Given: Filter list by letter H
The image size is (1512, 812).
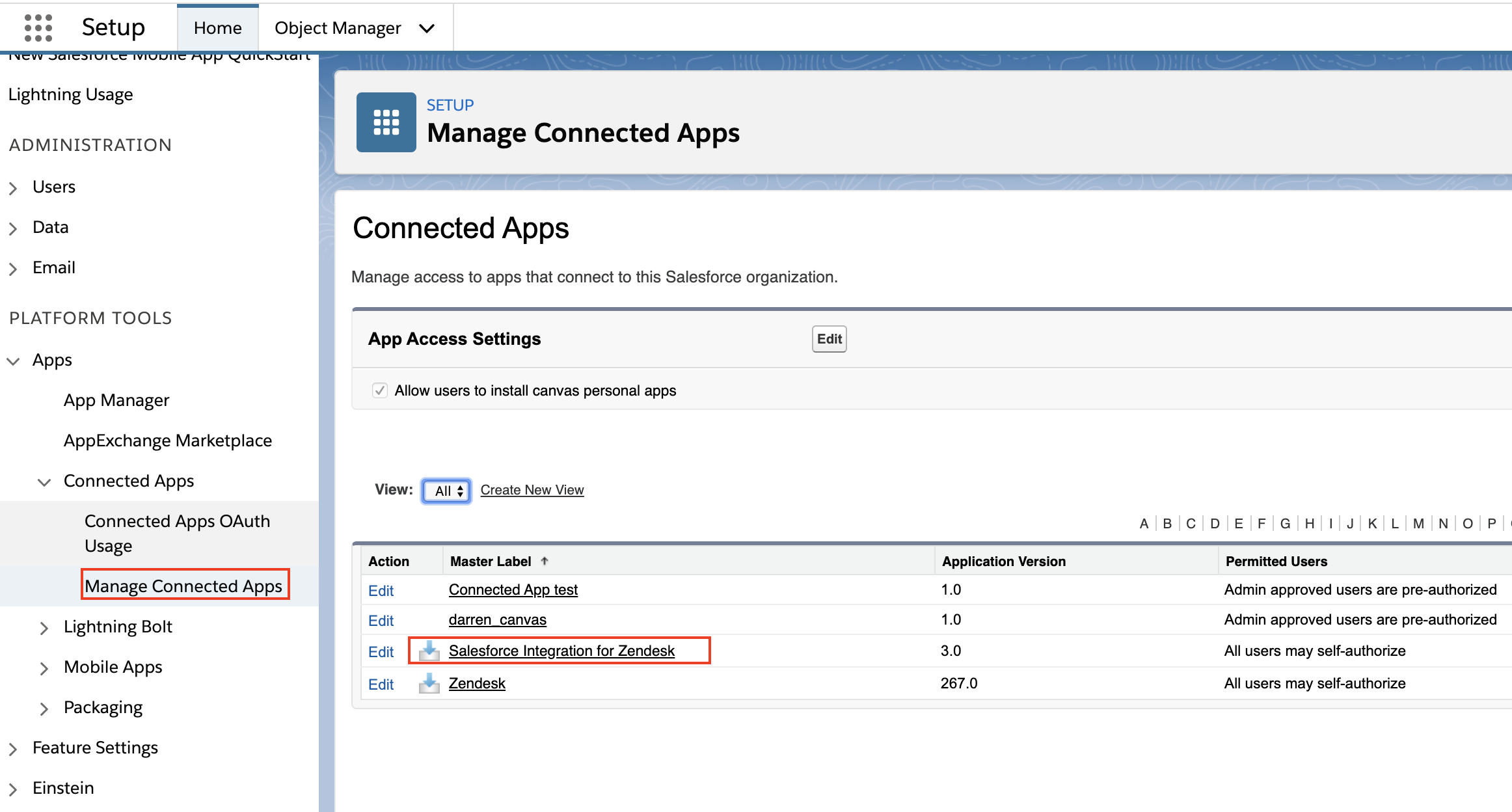Looking at the screenshot, I should point(1309,524).
